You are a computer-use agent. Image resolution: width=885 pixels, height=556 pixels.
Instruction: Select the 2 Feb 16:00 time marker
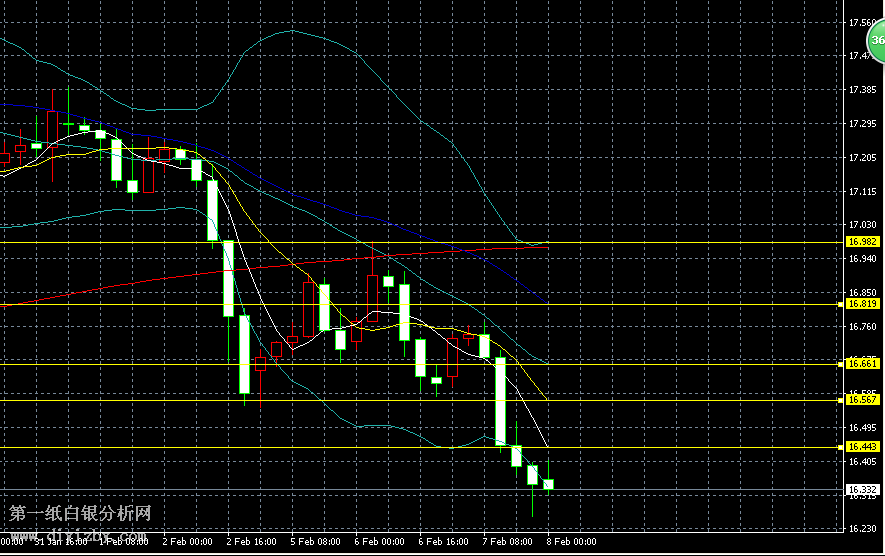click(252, 541)
